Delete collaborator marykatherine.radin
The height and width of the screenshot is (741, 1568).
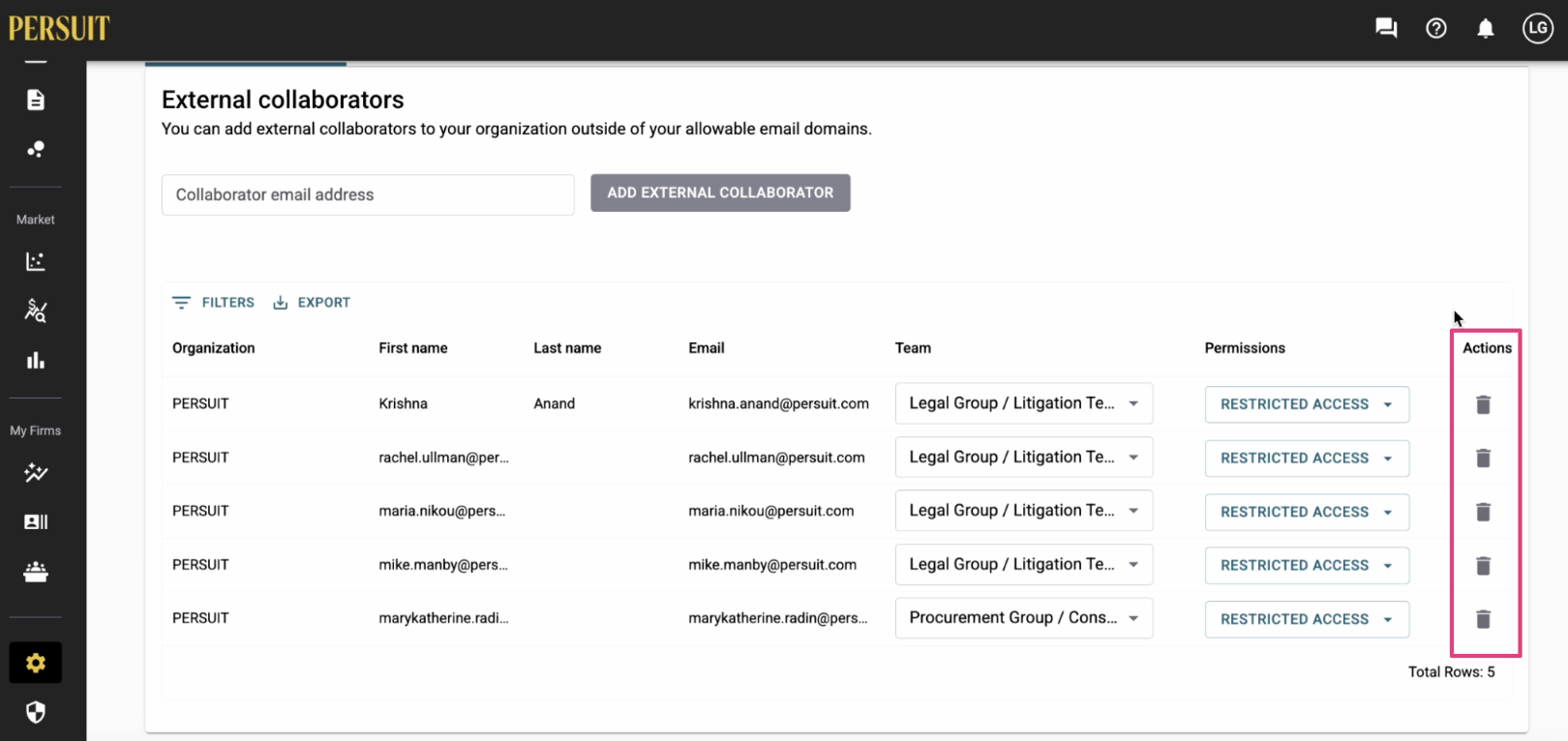[1483, 619]
